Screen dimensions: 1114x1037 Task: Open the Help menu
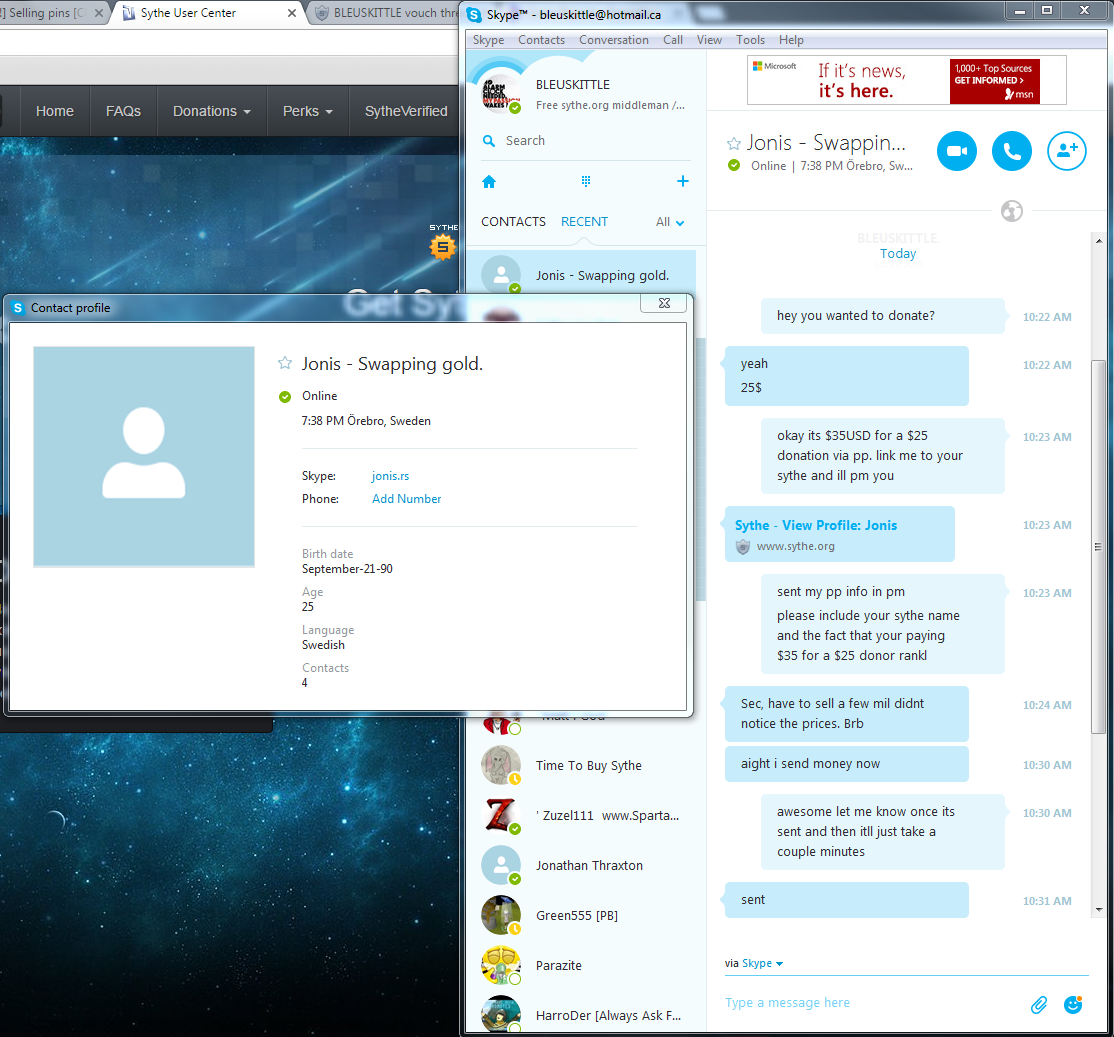coord(791,40)
